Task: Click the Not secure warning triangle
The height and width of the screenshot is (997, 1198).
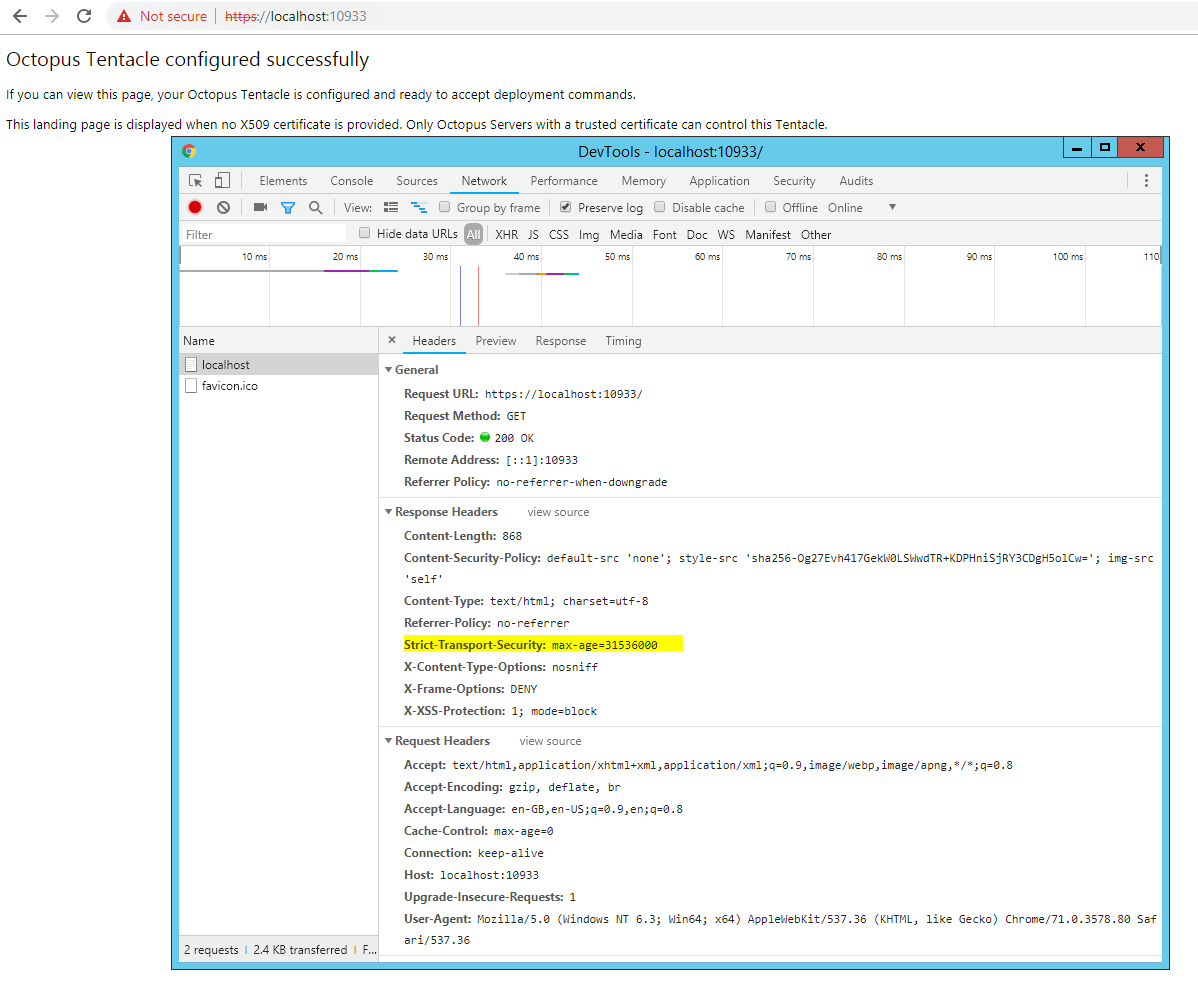Action: (x=124, y=16)
